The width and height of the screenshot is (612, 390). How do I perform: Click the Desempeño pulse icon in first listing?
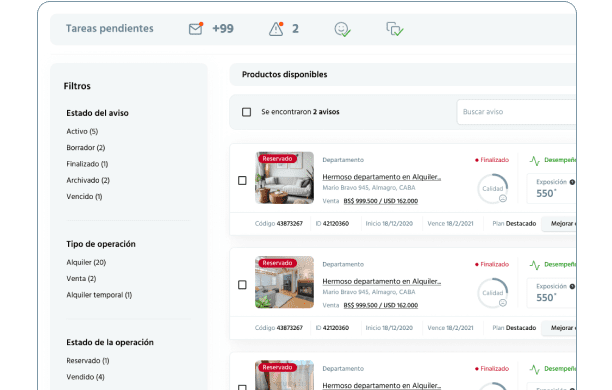tap(535, 160)
